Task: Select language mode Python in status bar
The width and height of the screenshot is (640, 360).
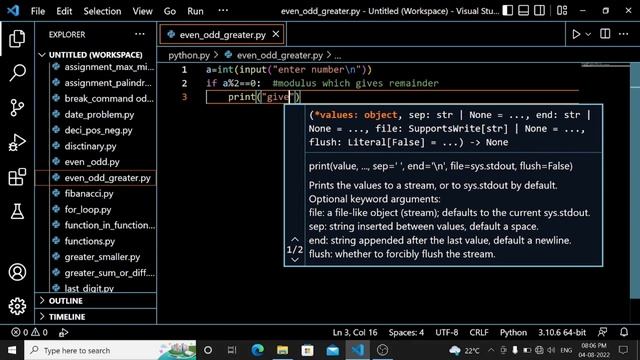Action: [x=513, y=332]
